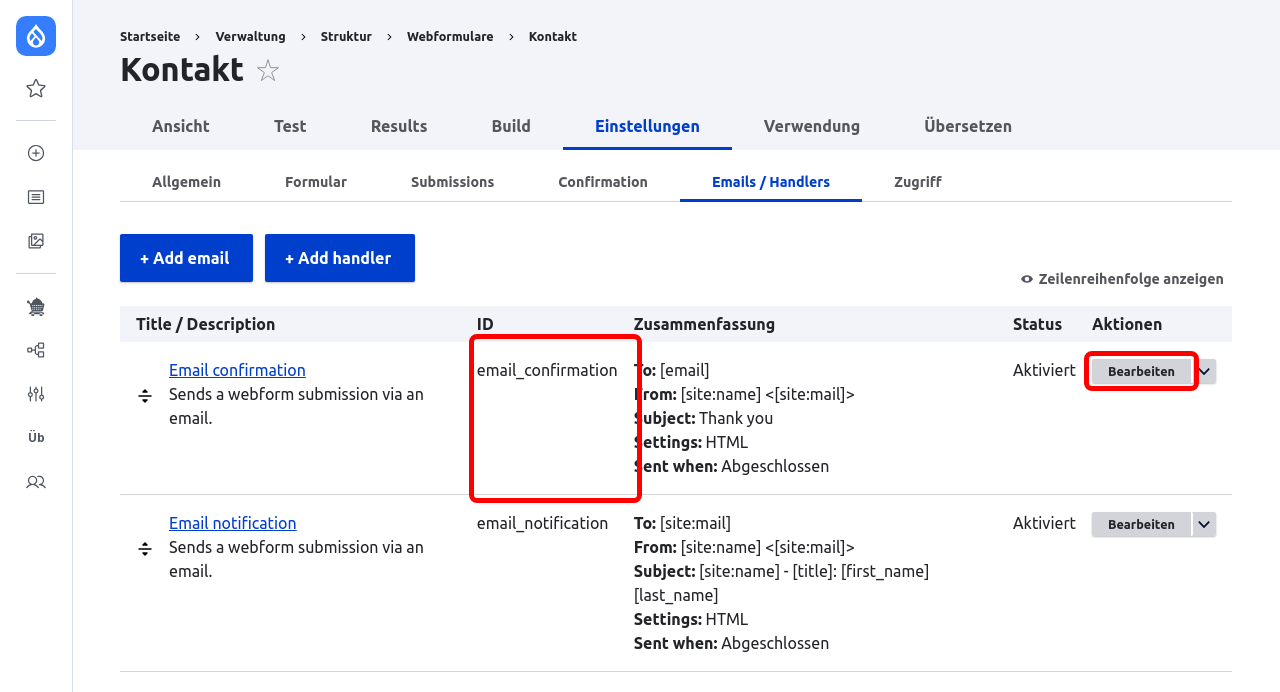Open the Media icon in the sidebar
The height and width of the screenshot is (692, 1280).
(x=36, y=241)
